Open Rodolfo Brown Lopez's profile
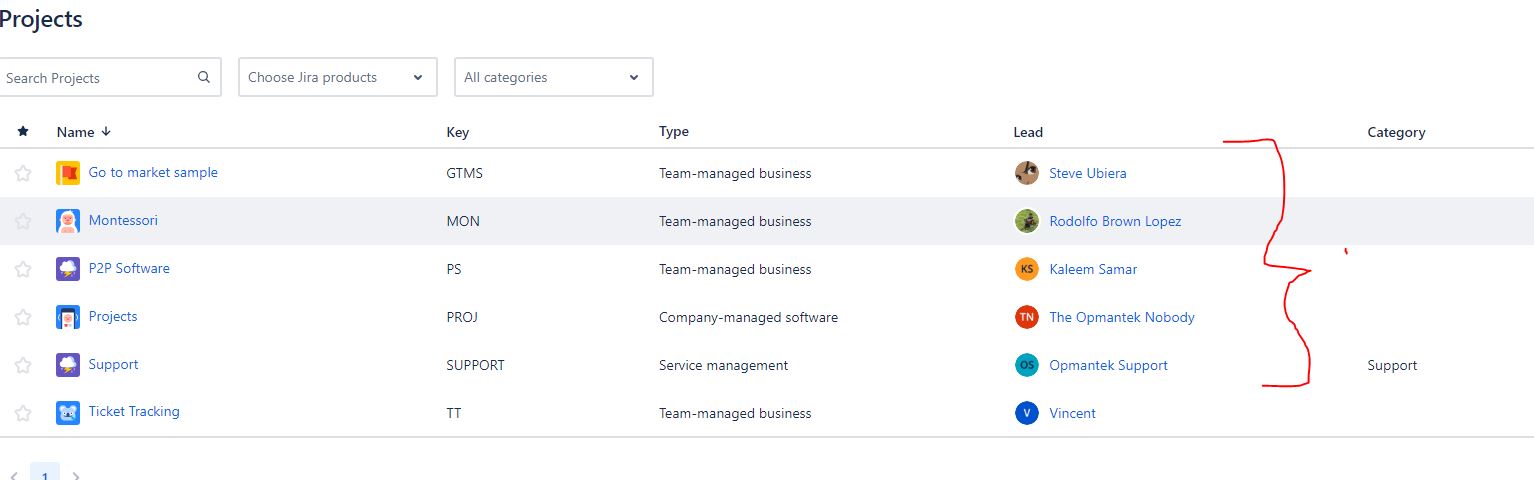Image resolution: width=1534 pixels, height=480 pixels. coord(1115,221)
